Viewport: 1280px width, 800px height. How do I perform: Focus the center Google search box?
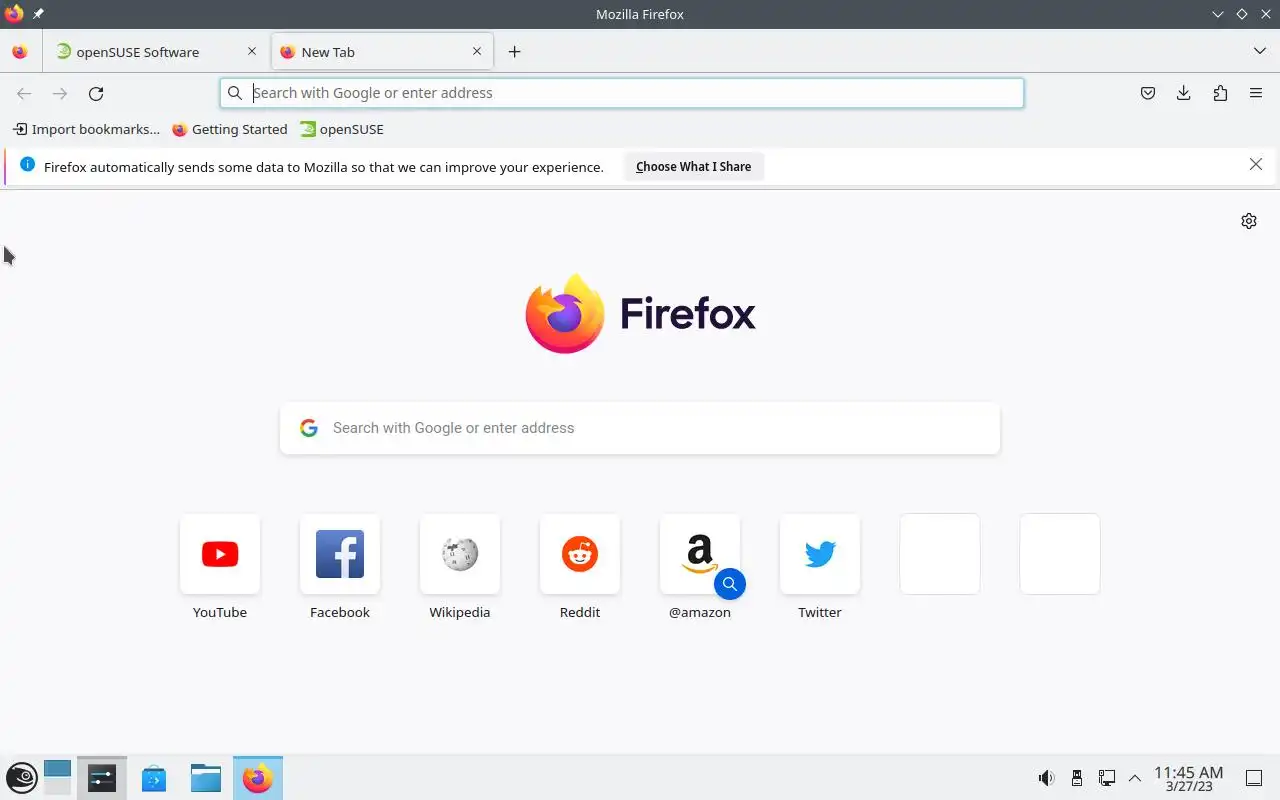(640, 428)
